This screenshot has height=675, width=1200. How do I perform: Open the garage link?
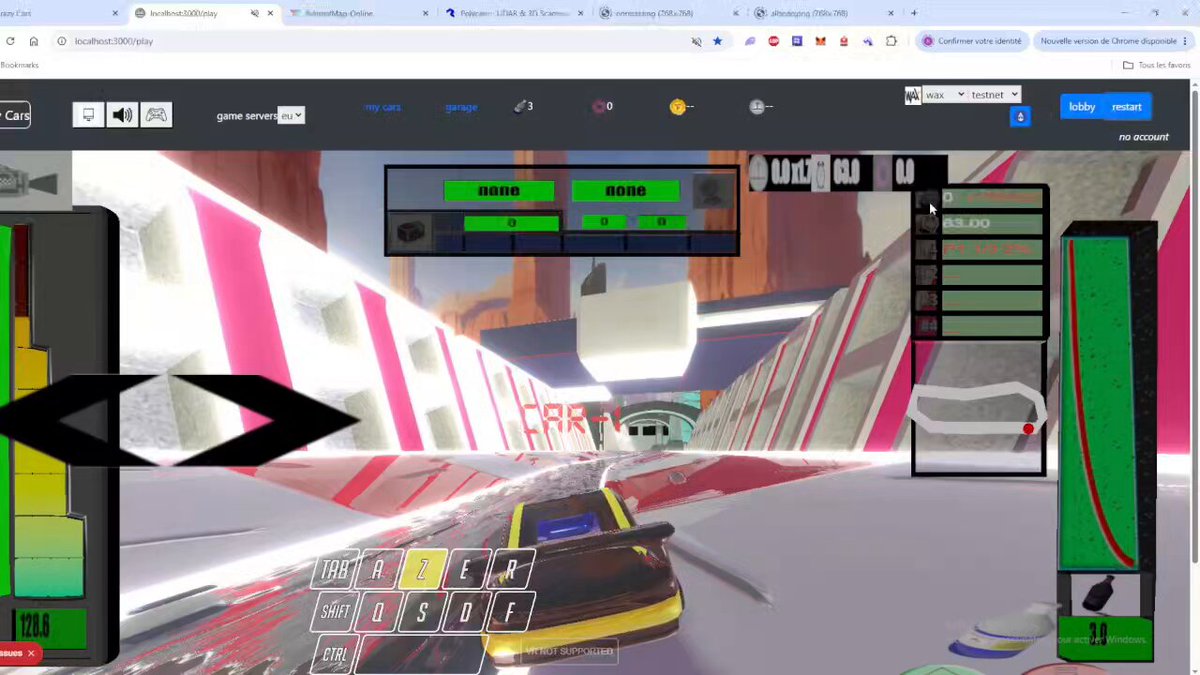point(461,107)
